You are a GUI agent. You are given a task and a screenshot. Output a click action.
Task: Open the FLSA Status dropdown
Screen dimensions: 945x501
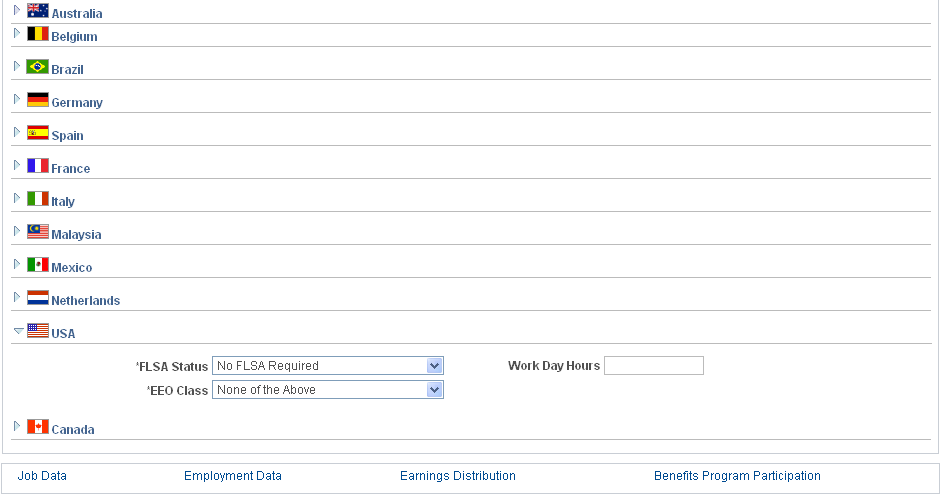pyautogui.click(x=328, y=366)
